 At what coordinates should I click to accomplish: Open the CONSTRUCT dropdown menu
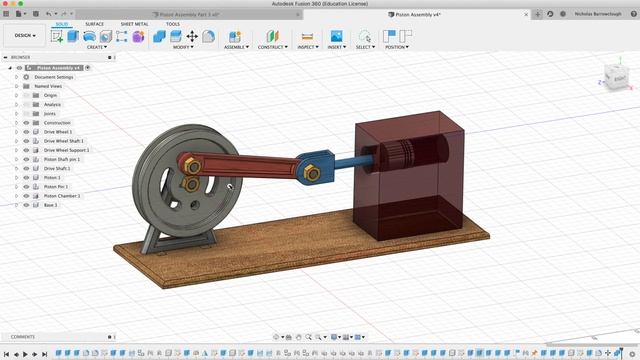273,47
